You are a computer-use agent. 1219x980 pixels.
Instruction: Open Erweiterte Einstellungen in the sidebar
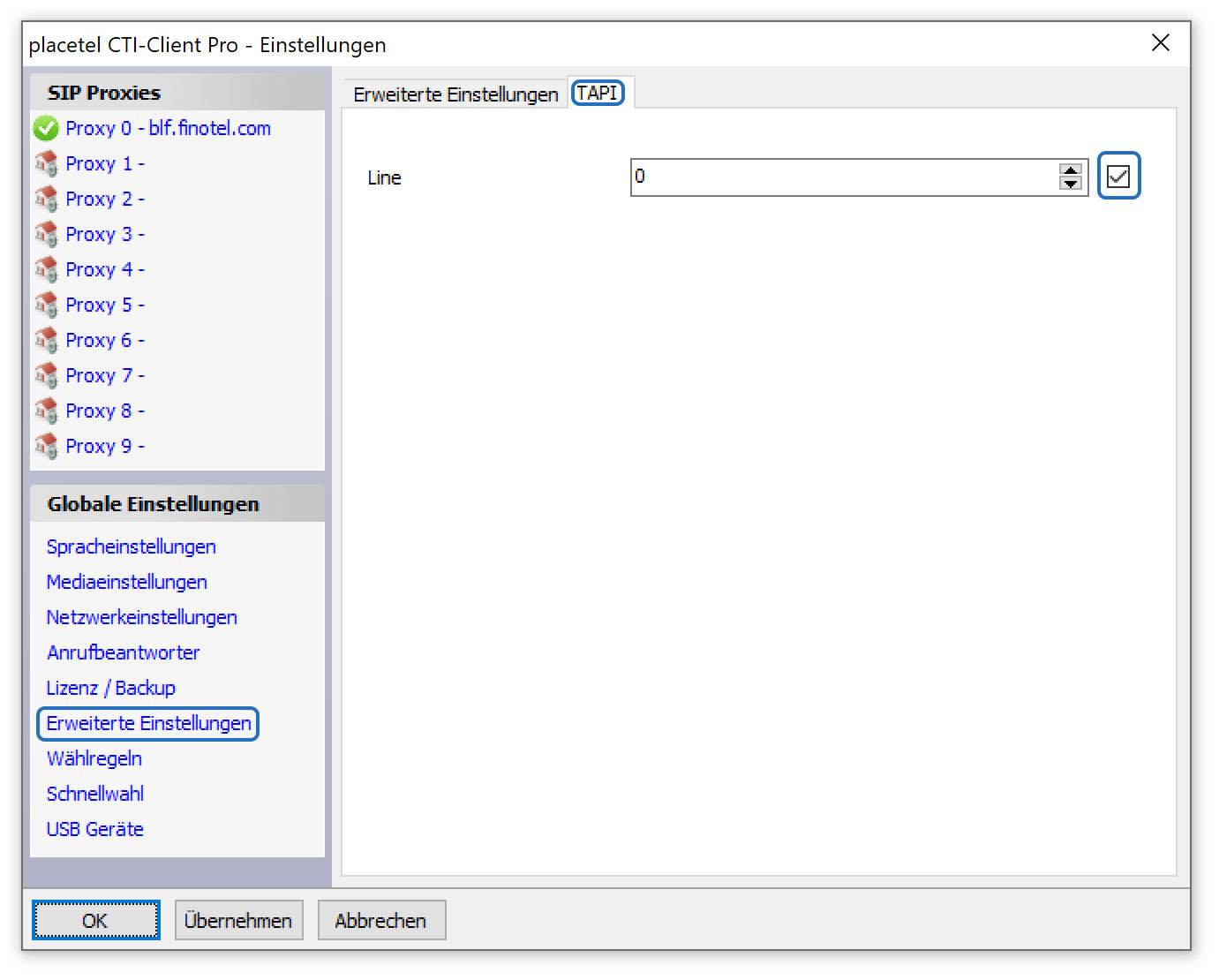point(148,724)
